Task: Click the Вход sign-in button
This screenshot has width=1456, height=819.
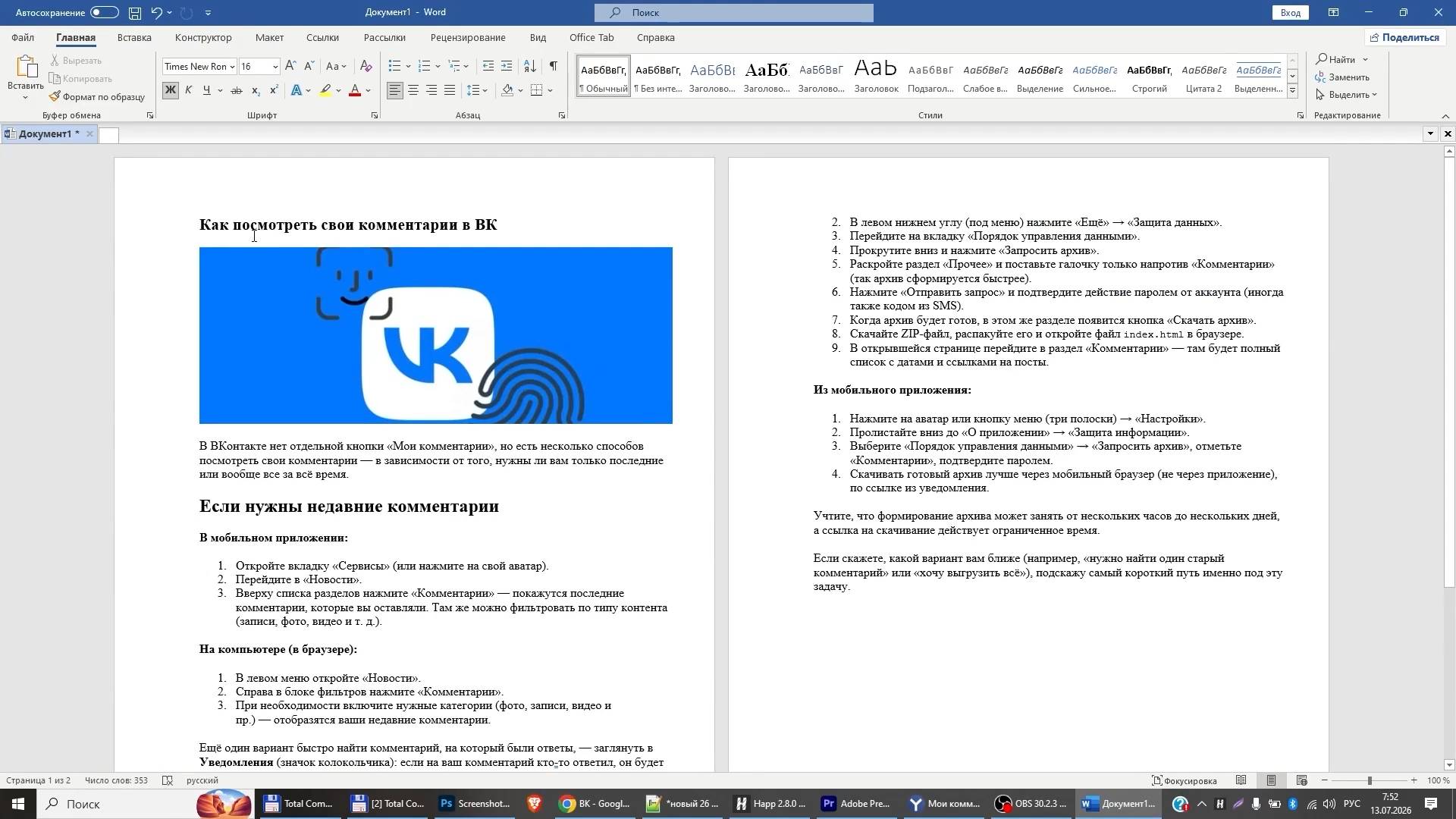Action: tap(1291, 13)
